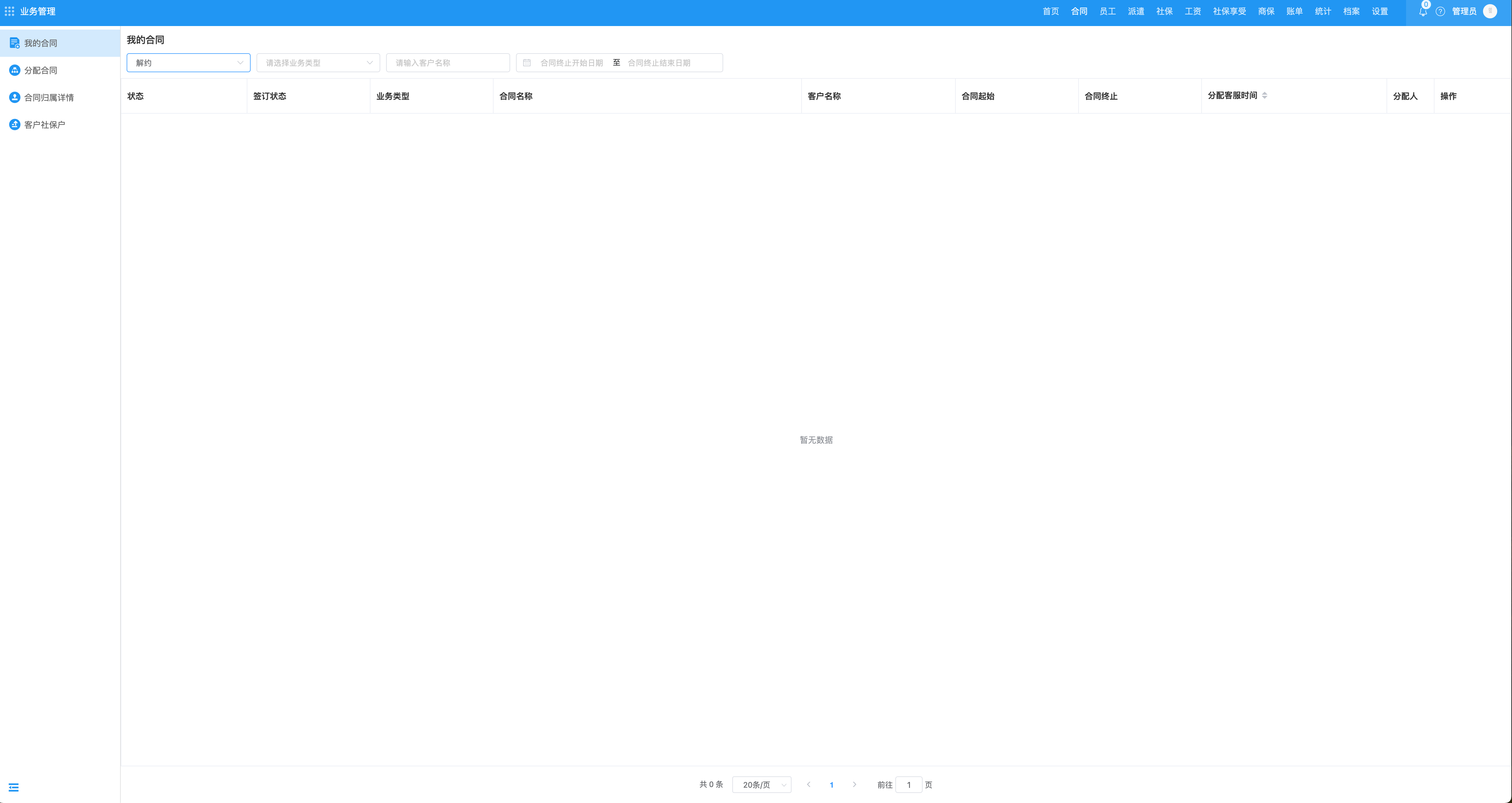1512x803 pixels.
Task: Open the 请选择业务类型 dropdown
Action: coord(318,63)
